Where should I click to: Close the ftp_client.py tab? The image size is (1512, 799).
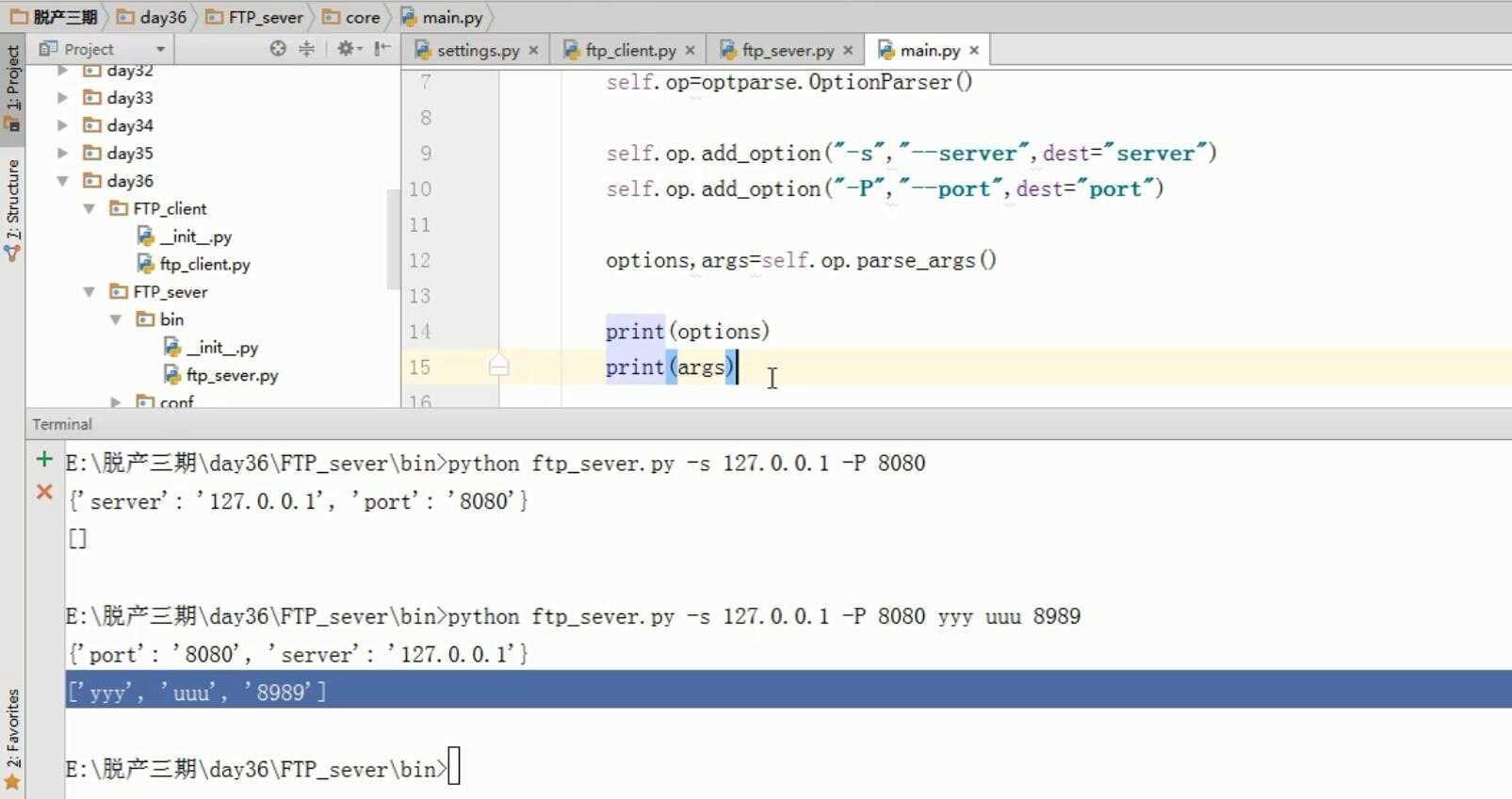click(690, 50)
